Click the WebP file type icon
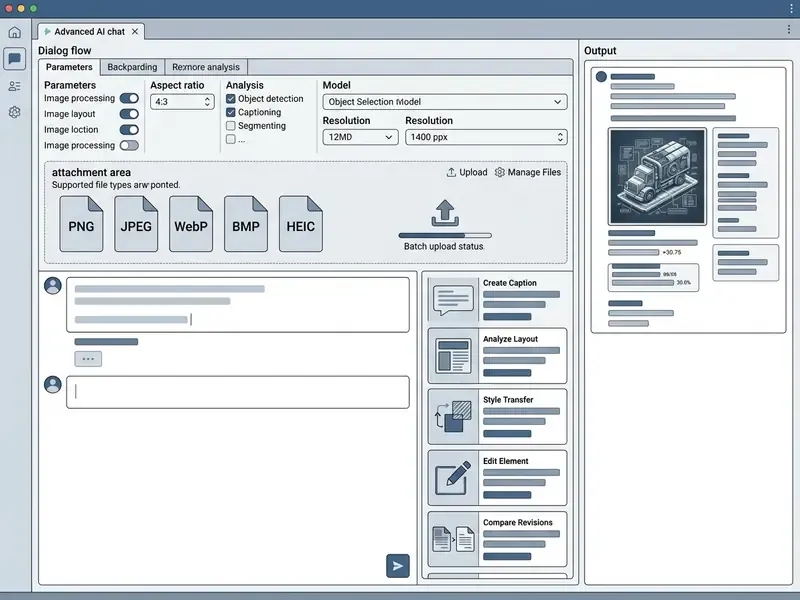 tap(191, 224)
